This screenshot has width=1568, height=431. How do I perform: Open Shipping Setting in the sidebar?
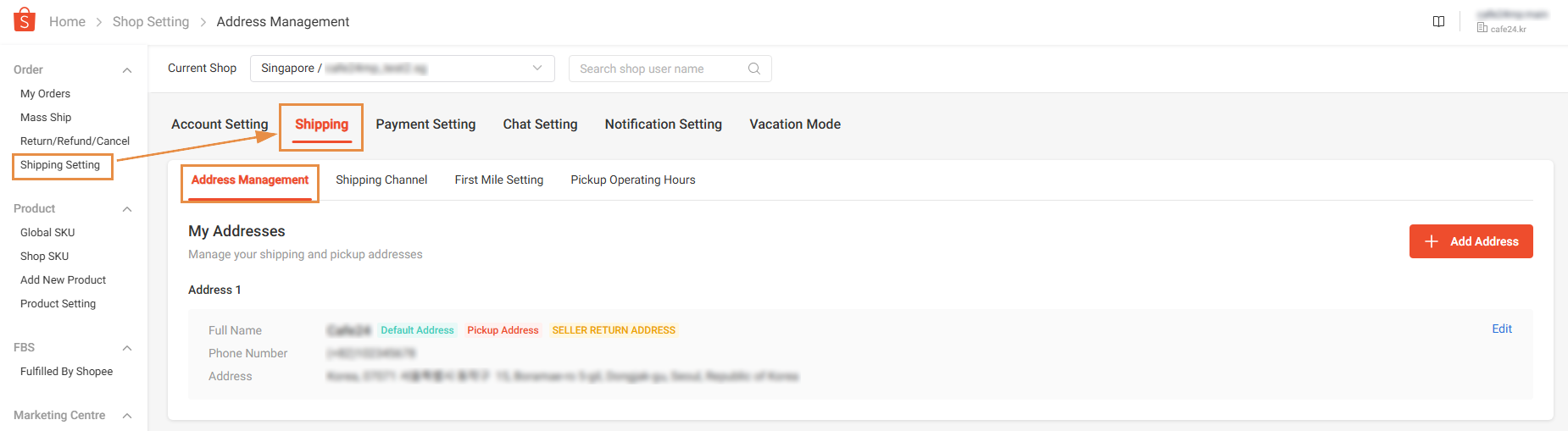coord(60,165)
